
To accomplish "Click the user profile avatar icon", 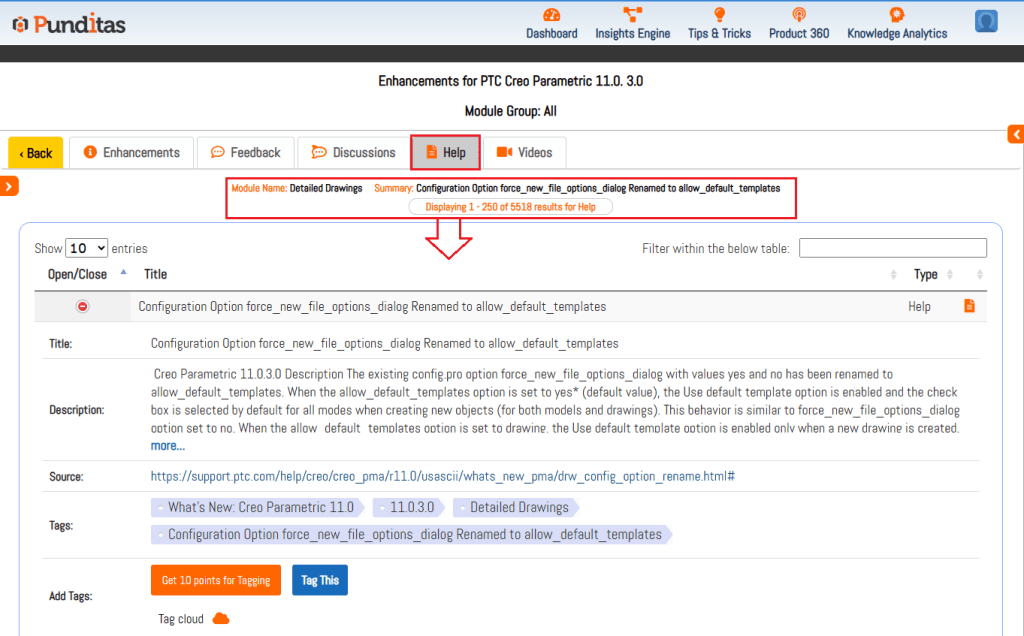I will point(986,21).
